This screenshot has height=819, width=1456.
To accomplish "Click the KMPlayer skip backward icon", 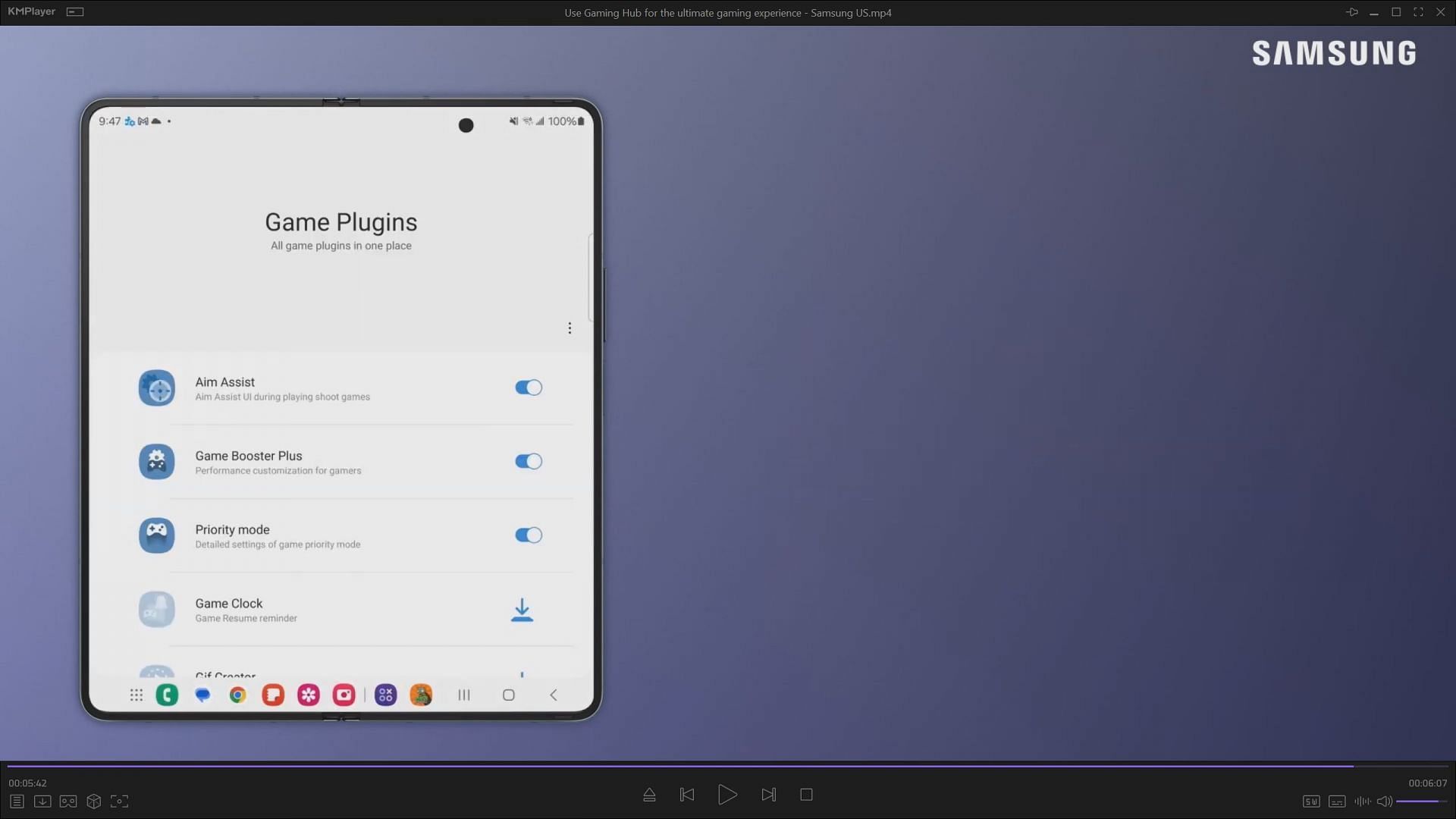I will pyautogui.click(x=687, y=794).
